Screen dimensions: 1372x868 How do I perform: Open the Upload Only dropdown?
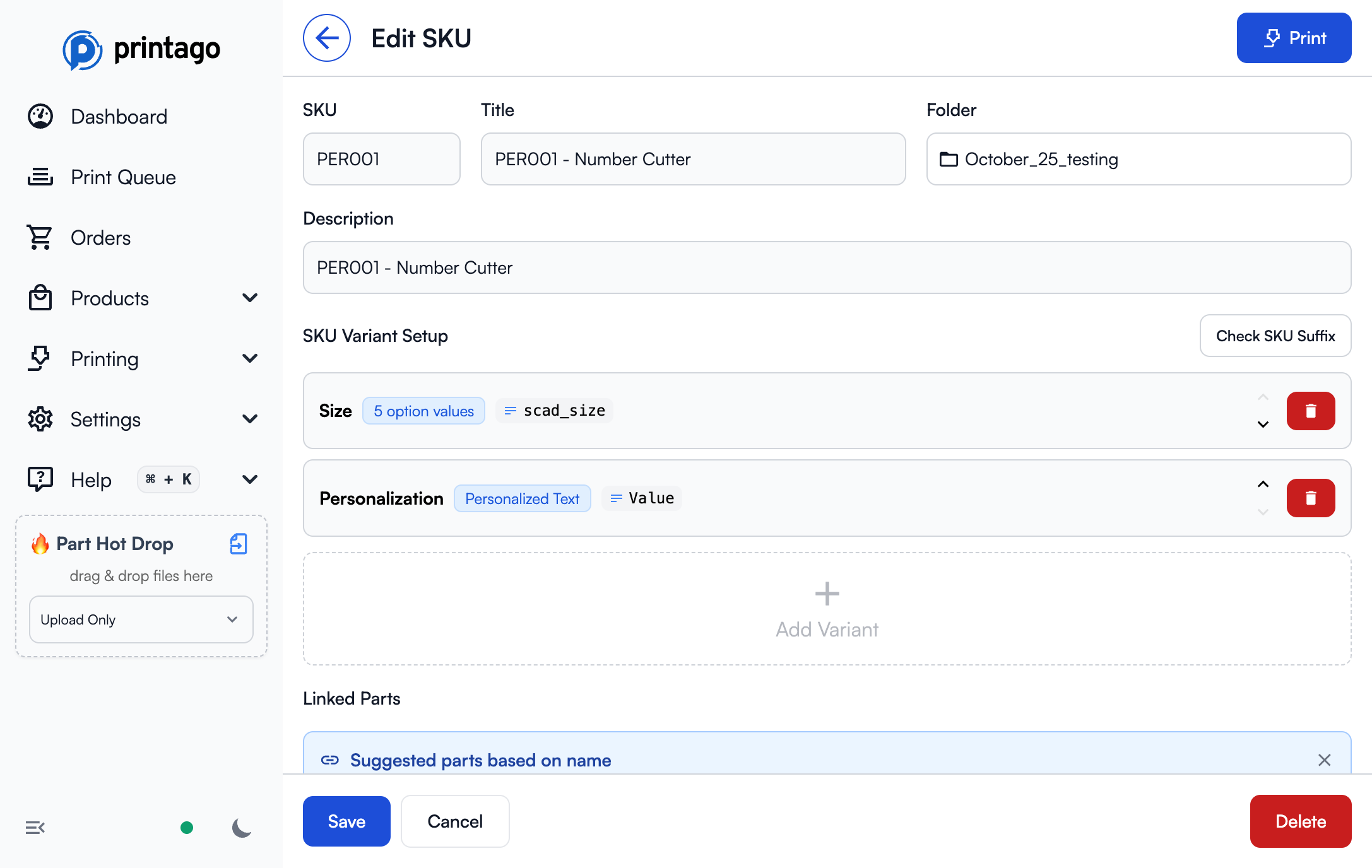(x=141, y=619)
